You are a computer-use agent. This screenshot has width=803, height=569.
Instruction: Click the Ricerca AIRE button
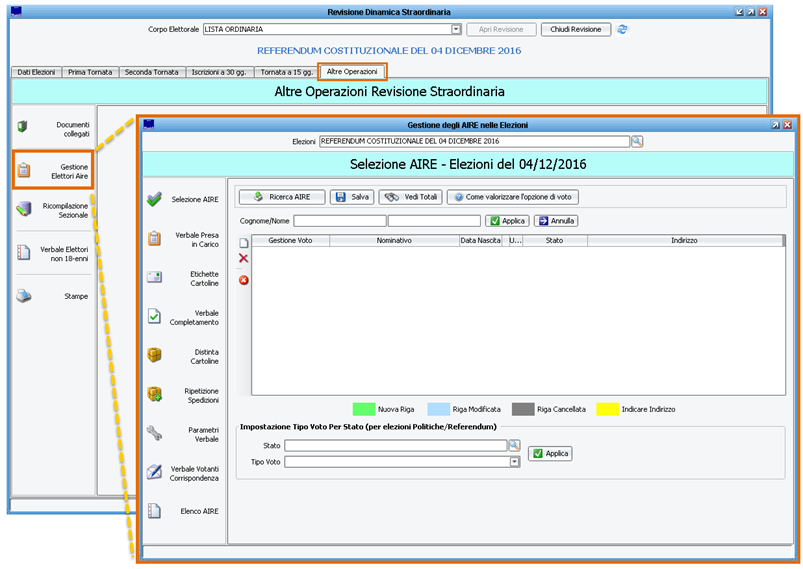click(282, 197)
